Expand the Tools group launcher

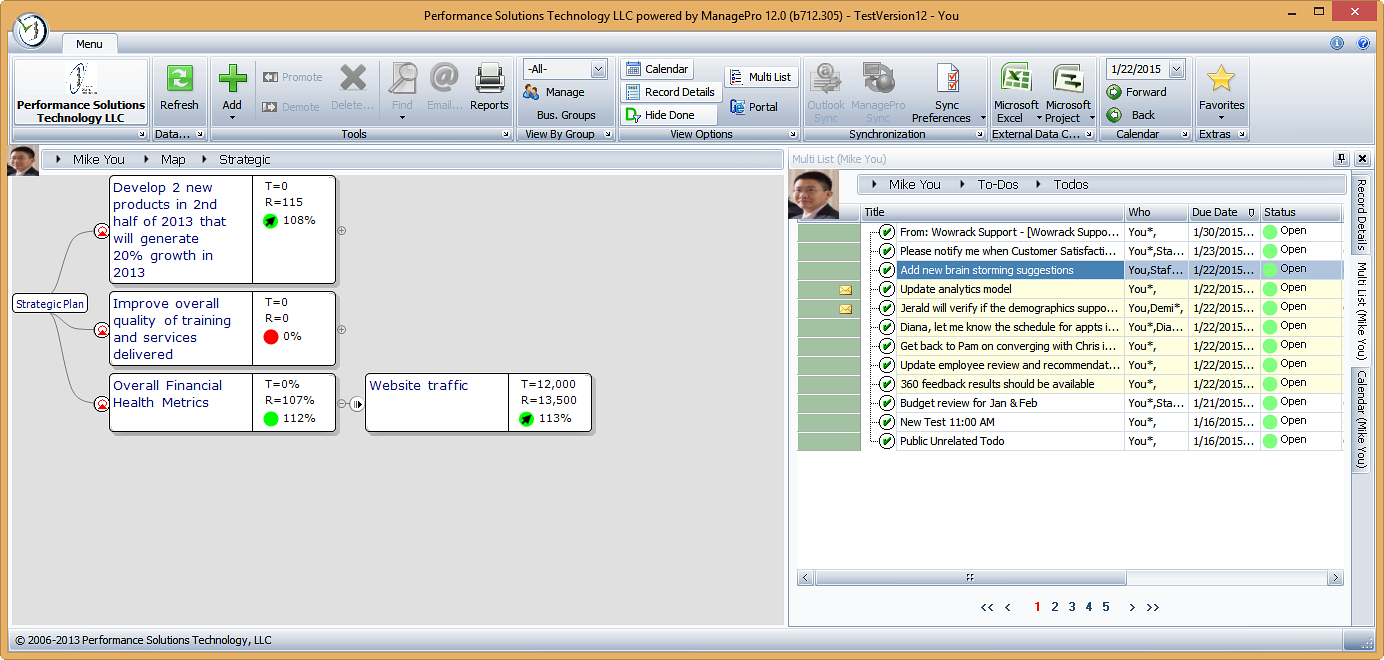pyautogui.click(x=505, y=134)
